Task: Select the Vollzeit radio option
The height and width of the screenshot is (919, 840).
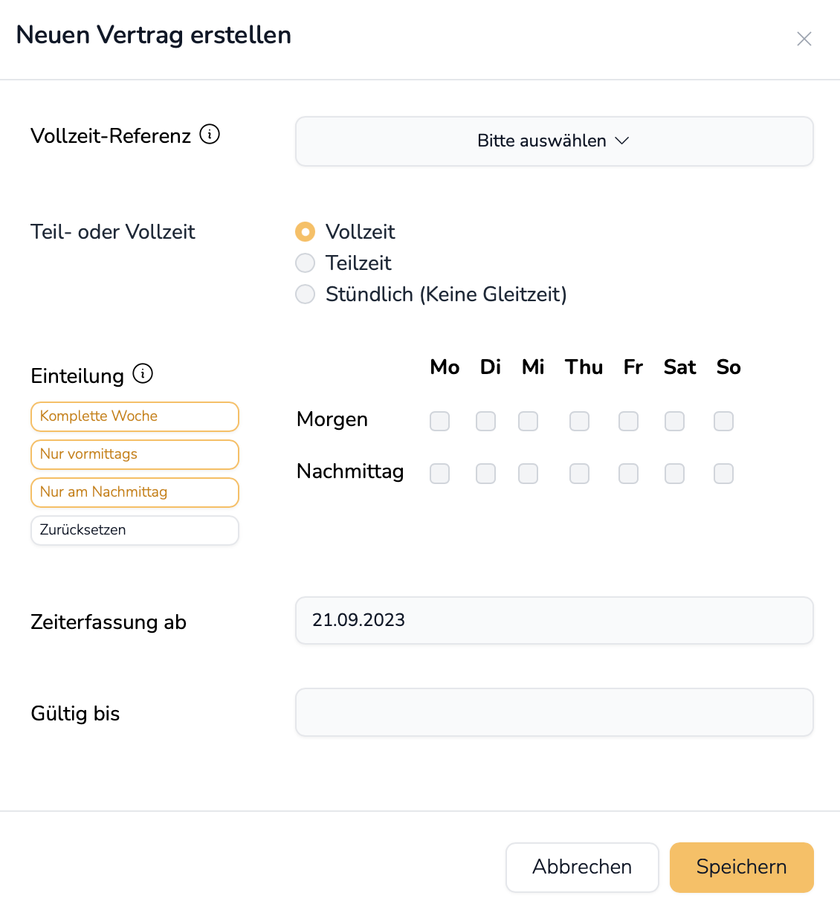Action: [x=305, y=232]
